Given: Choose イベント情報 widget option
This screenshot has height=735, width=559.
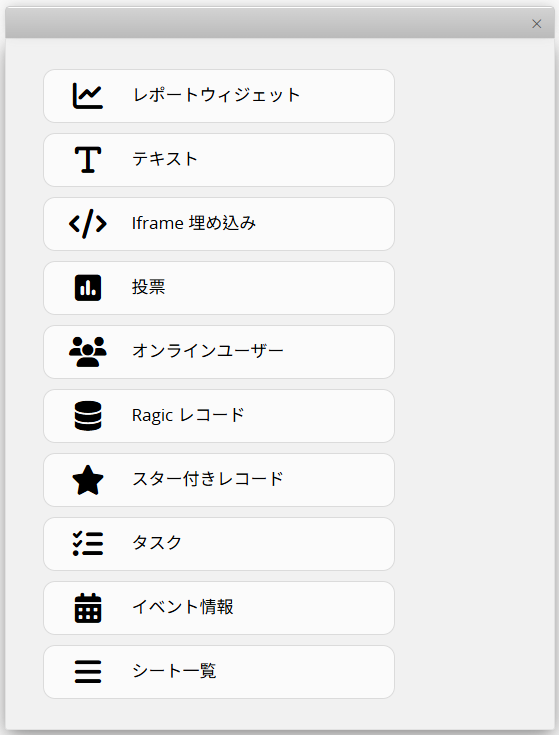Looking at the screenshot, I should (219, 608).
